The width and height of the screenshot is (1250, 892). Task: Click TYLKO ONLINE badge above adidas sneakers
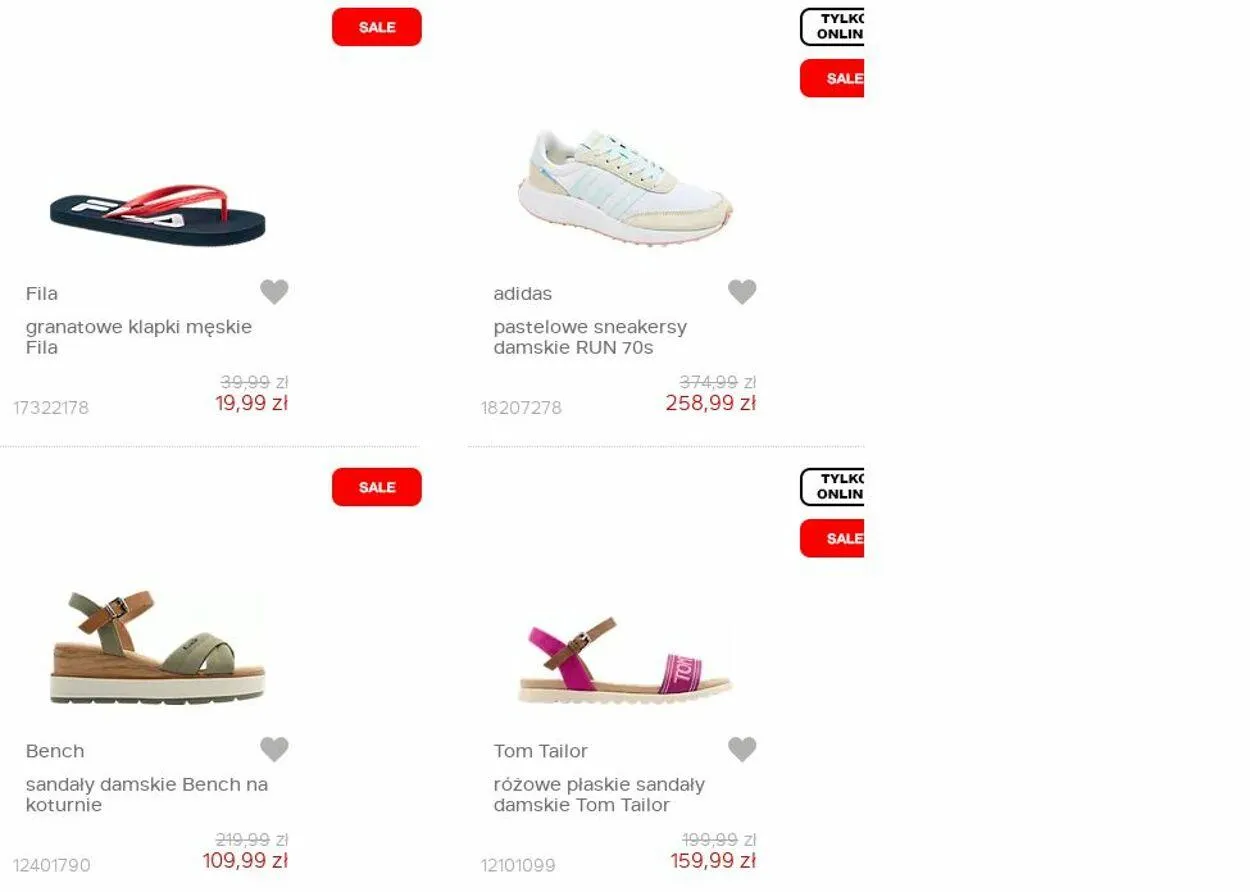[832, 27]
